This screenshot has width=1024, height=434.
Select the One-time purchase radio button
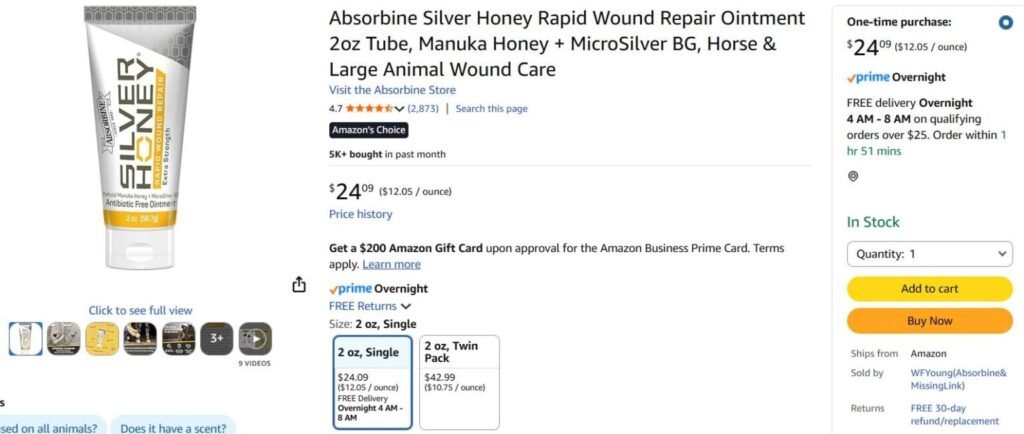1005,22
